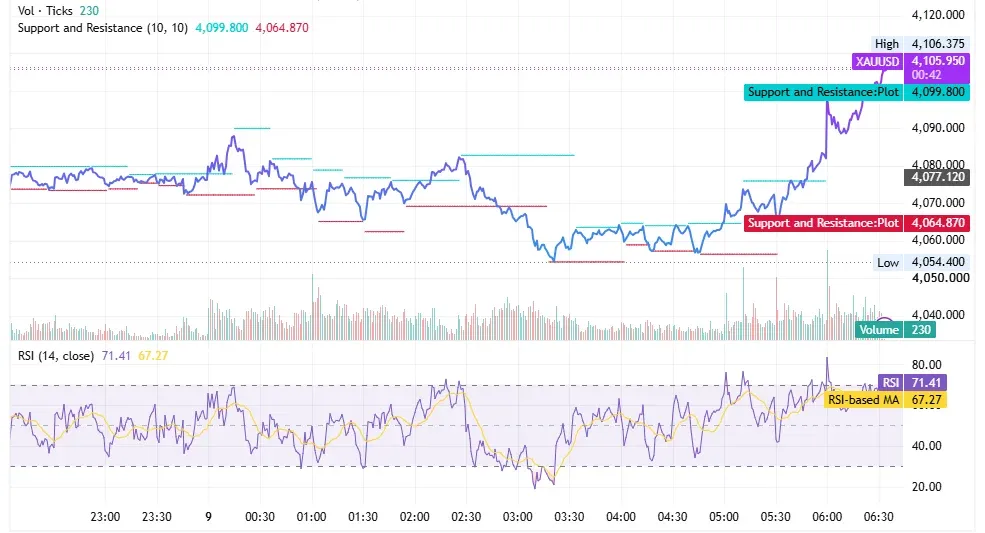Click the cyan Support and Resistance:Plot label
Image resolution: width=985 pixels, height=533 pixels.
click(824, 92)
